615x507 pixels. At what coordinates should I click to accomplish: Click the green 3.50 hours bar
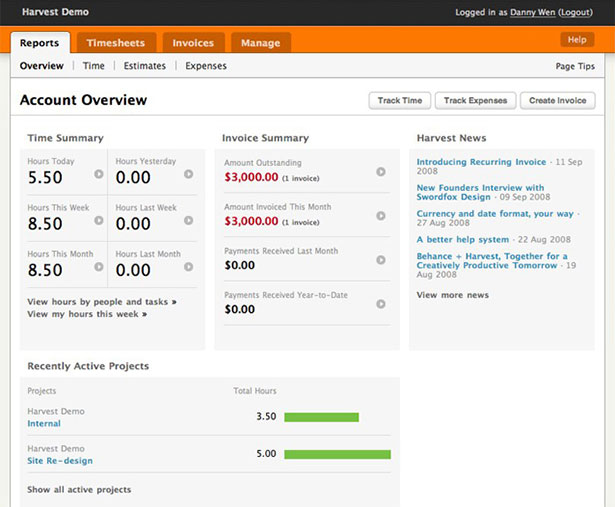(322, 417)
